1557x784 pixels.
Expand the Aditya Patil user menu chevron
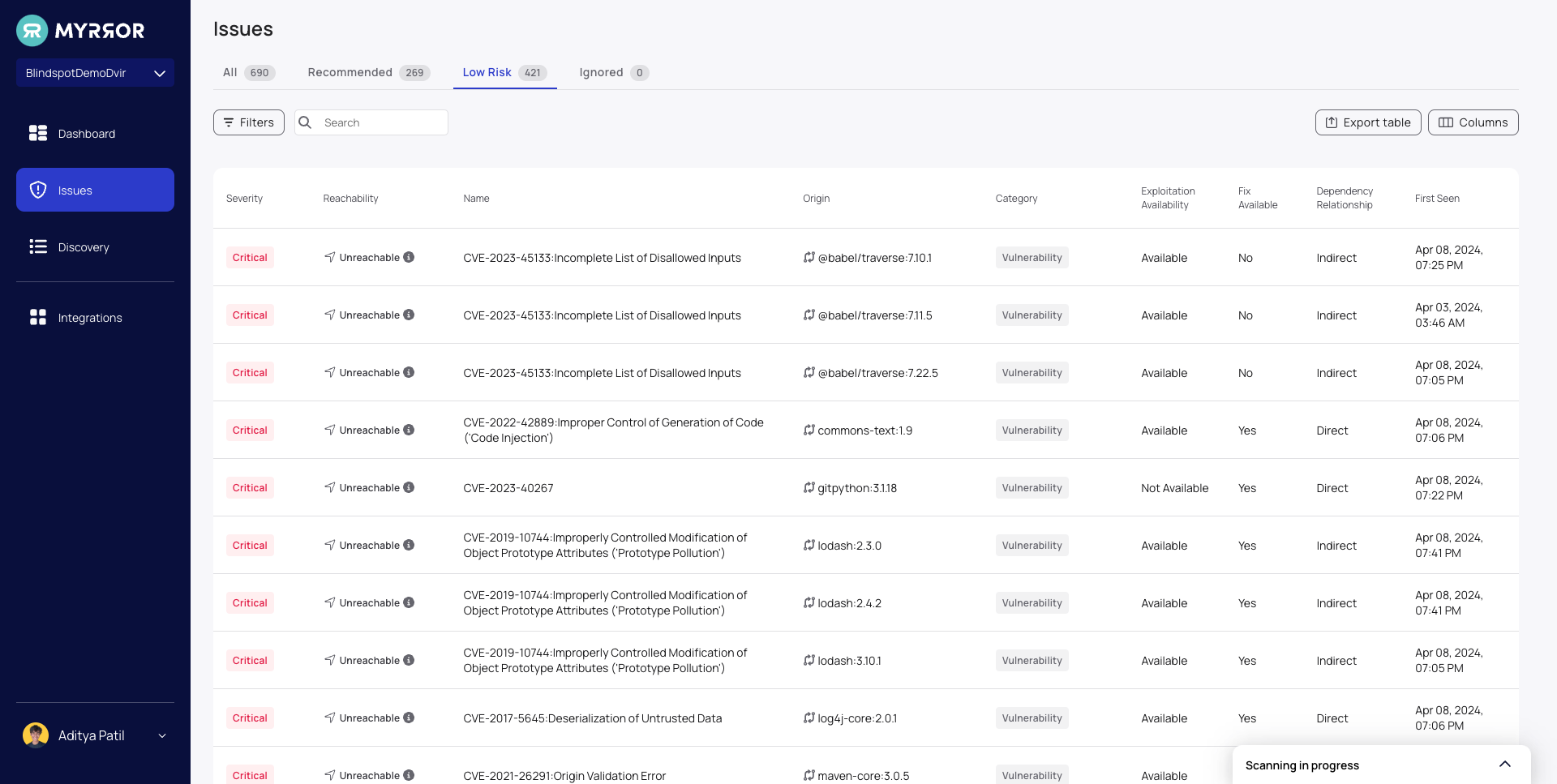click(x=162, y=736)
